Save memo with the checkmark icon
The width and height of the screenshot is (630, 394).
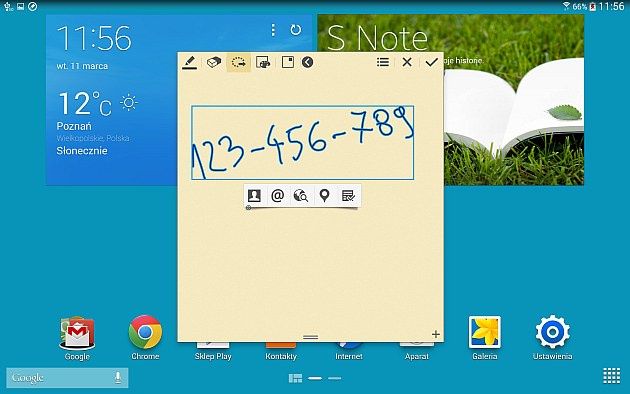(432, 62)
